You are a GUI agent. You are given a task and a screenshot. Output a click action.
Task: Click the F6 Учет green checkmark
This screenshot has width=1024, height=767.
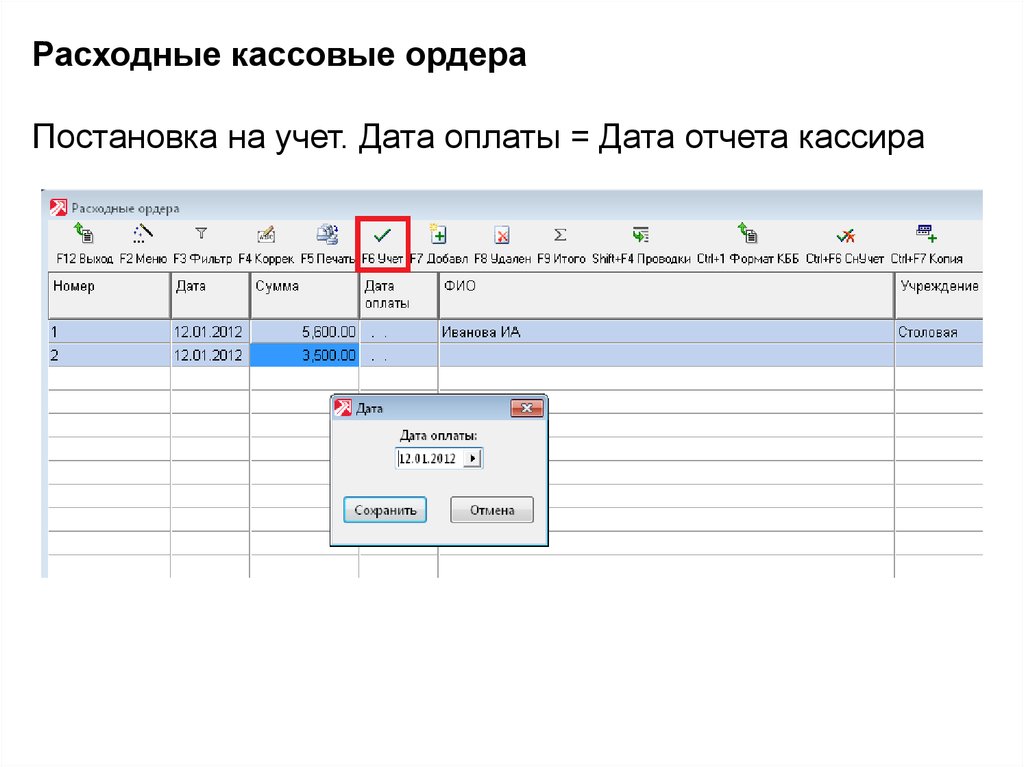[x=382, y=236]
